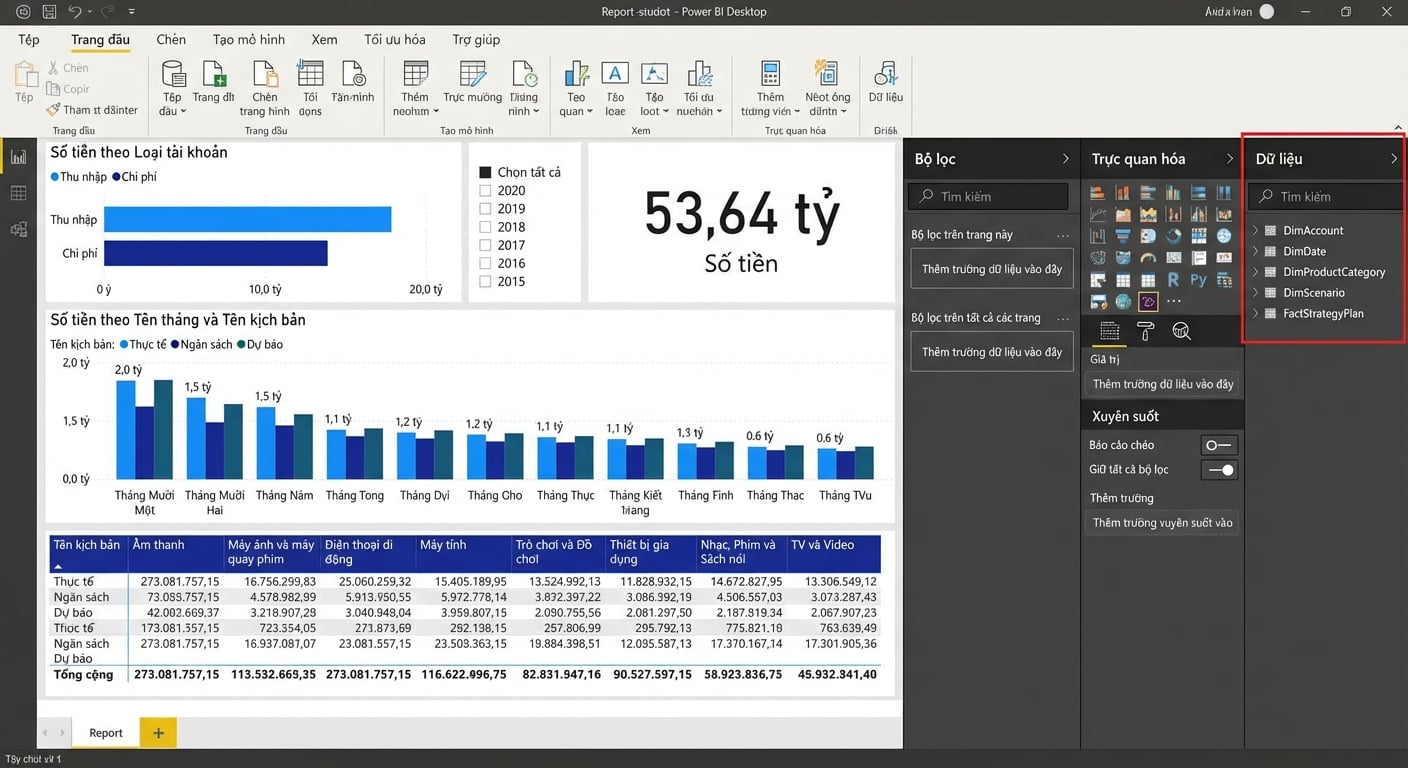
Task: Click the Bộ lọc Tìm kiếm search field
Action: (989, 196)
